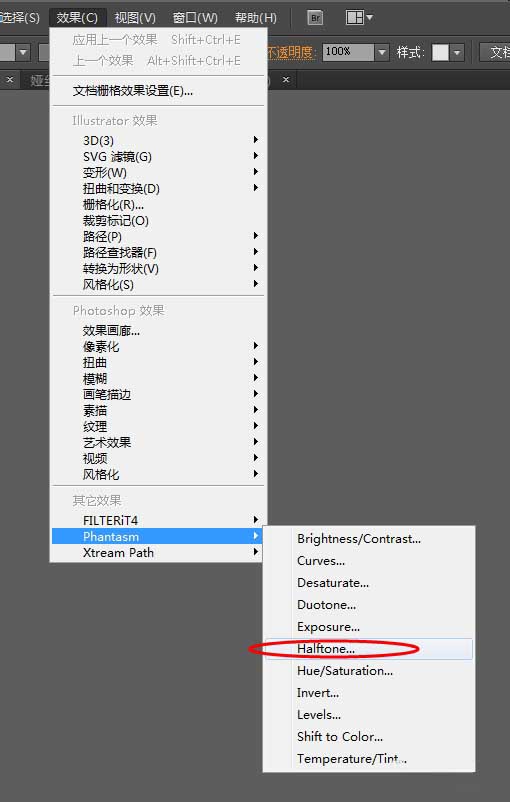The image size is (510, 802).
Task: Open the 帮助(H) menu
Action: pyautogui.click(x=255, y=18)
